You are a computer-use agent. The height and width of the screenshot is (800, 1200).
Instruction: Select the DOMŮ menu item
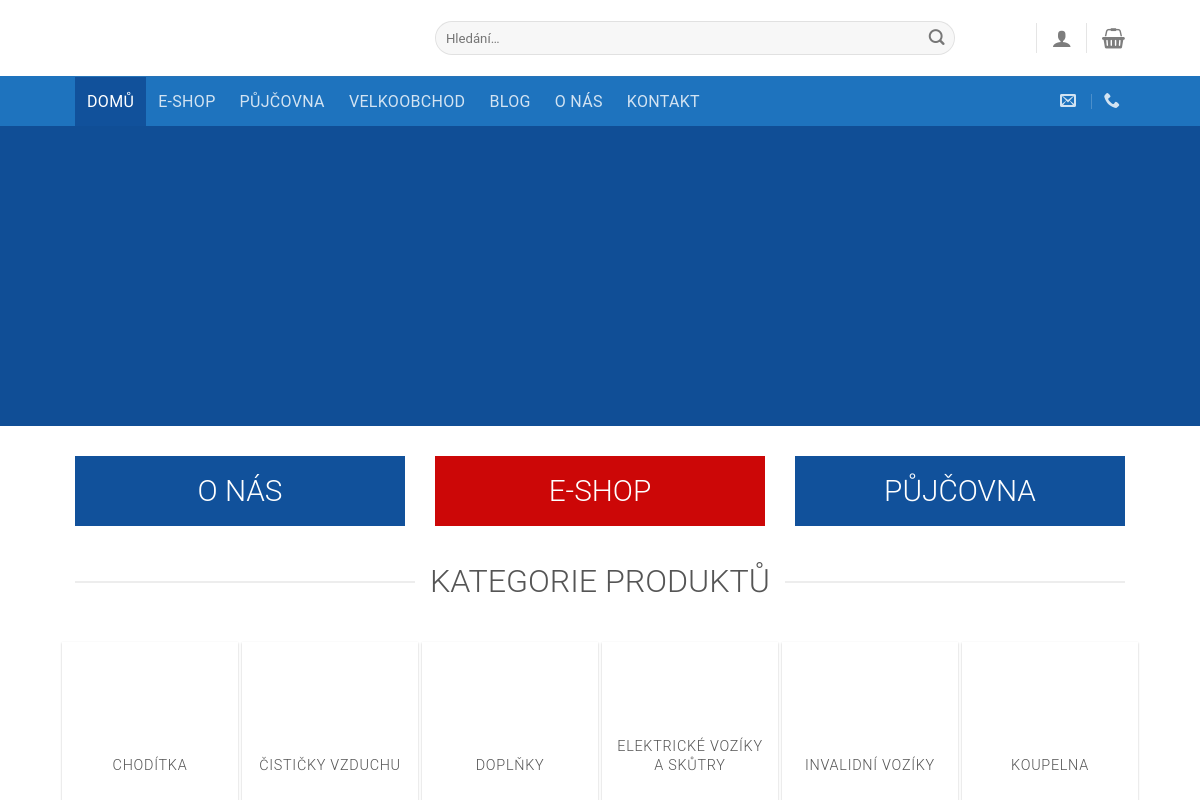point(110,101)
